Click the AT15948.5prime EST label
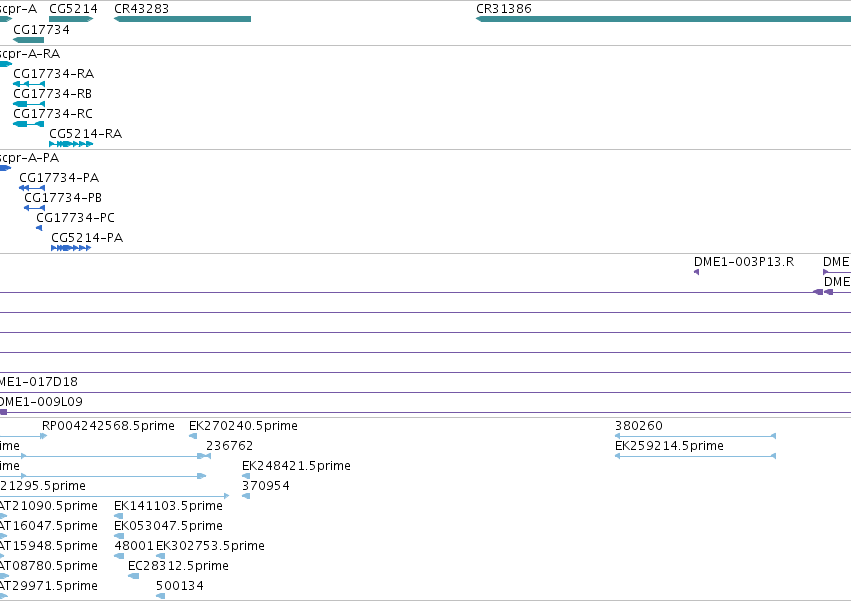The image size is (851, 601). pyautogui.click(x=49, y=546)
